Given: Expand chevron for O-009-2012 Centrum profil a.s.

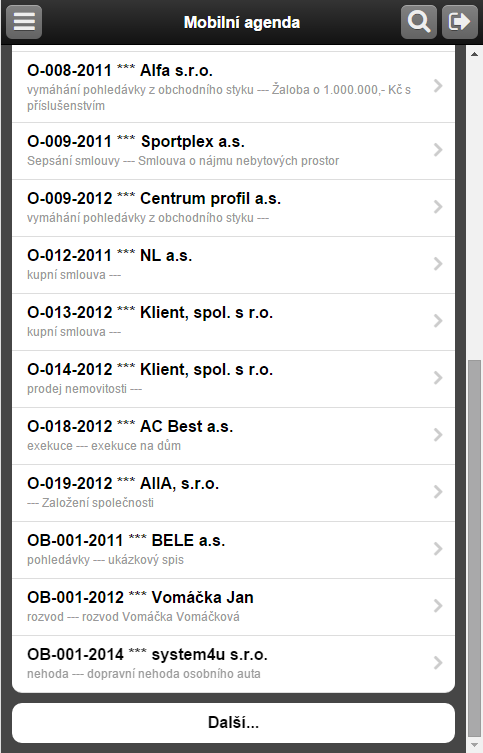Looking at the screenshot, I should click(438, 207).
